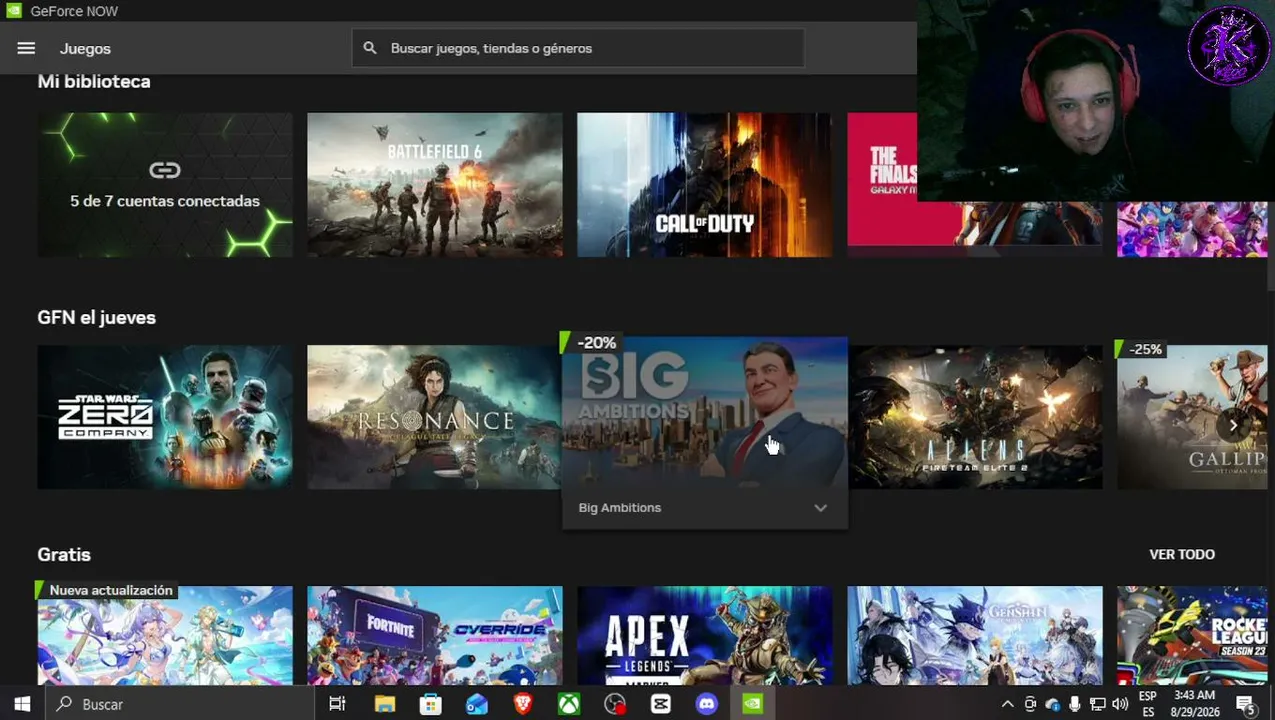Viewport: 1275px width, 720px height.
Task: Click the link chain icon on accounts card
Action: 165,170
